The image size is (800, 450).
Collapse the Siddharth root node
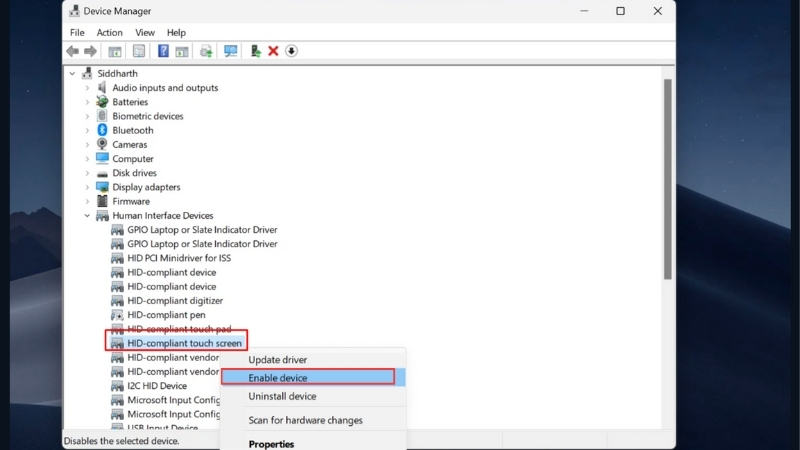pyautogui.click(x=72, y=74)
